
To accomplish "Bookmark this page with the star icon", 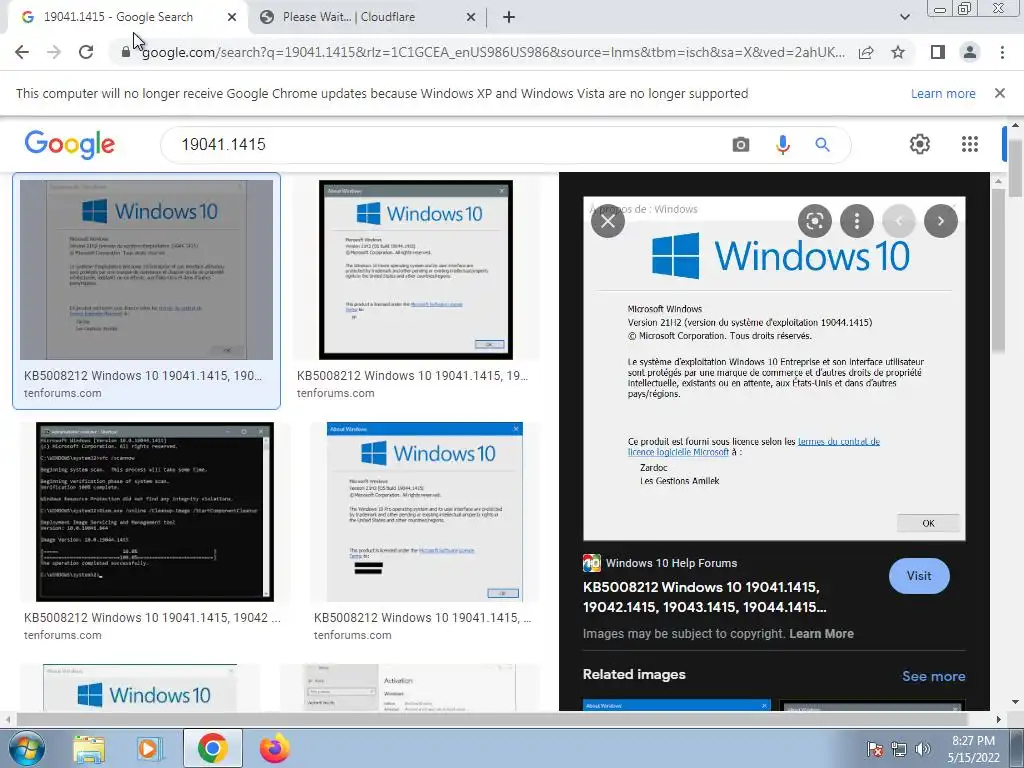I will (x=898, y=52).
